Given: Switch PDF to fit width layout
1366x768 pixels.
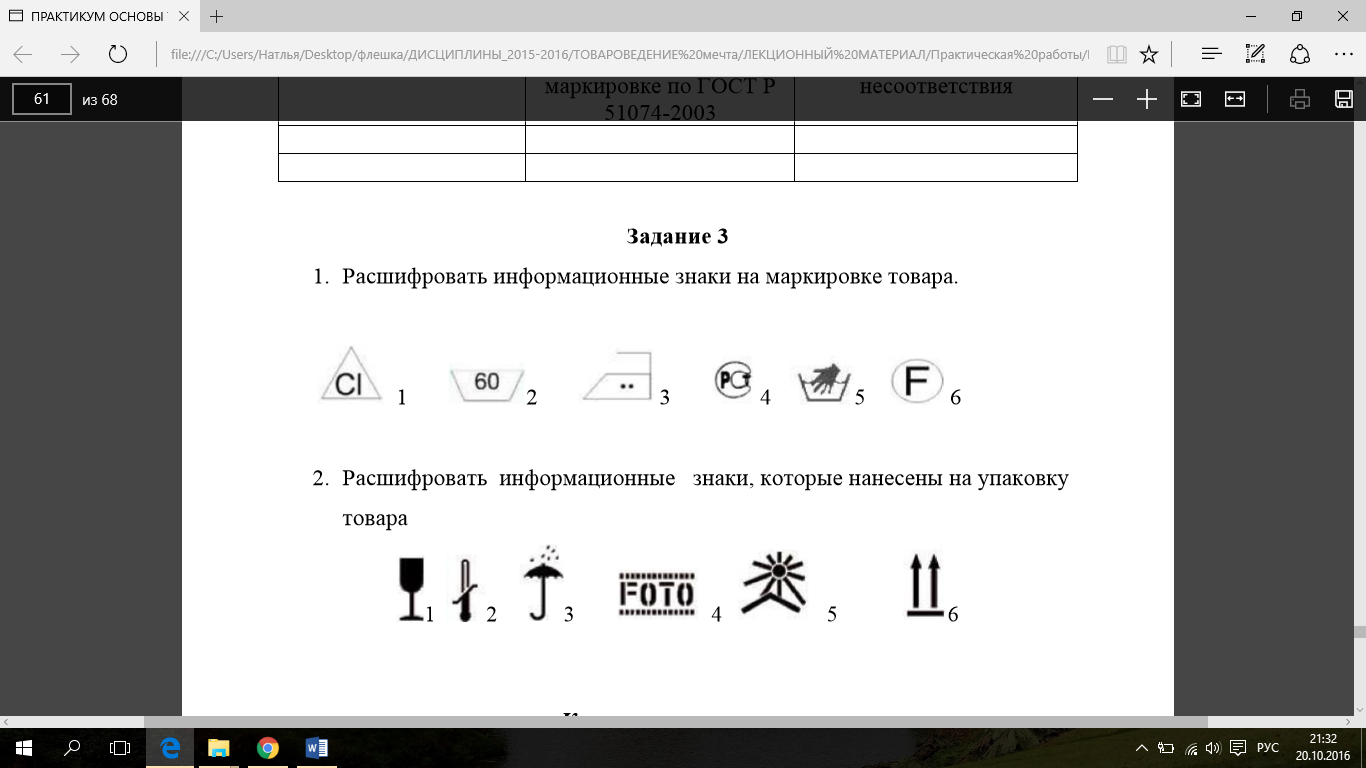Looking at the screenshot, I should click(x=1235, y=99).
